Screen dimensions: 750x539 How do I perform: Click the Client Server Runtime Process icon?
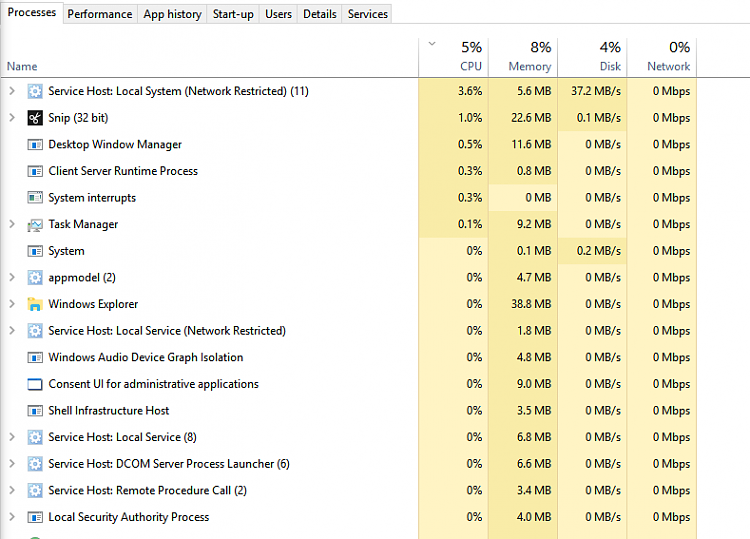coord(35,171)
